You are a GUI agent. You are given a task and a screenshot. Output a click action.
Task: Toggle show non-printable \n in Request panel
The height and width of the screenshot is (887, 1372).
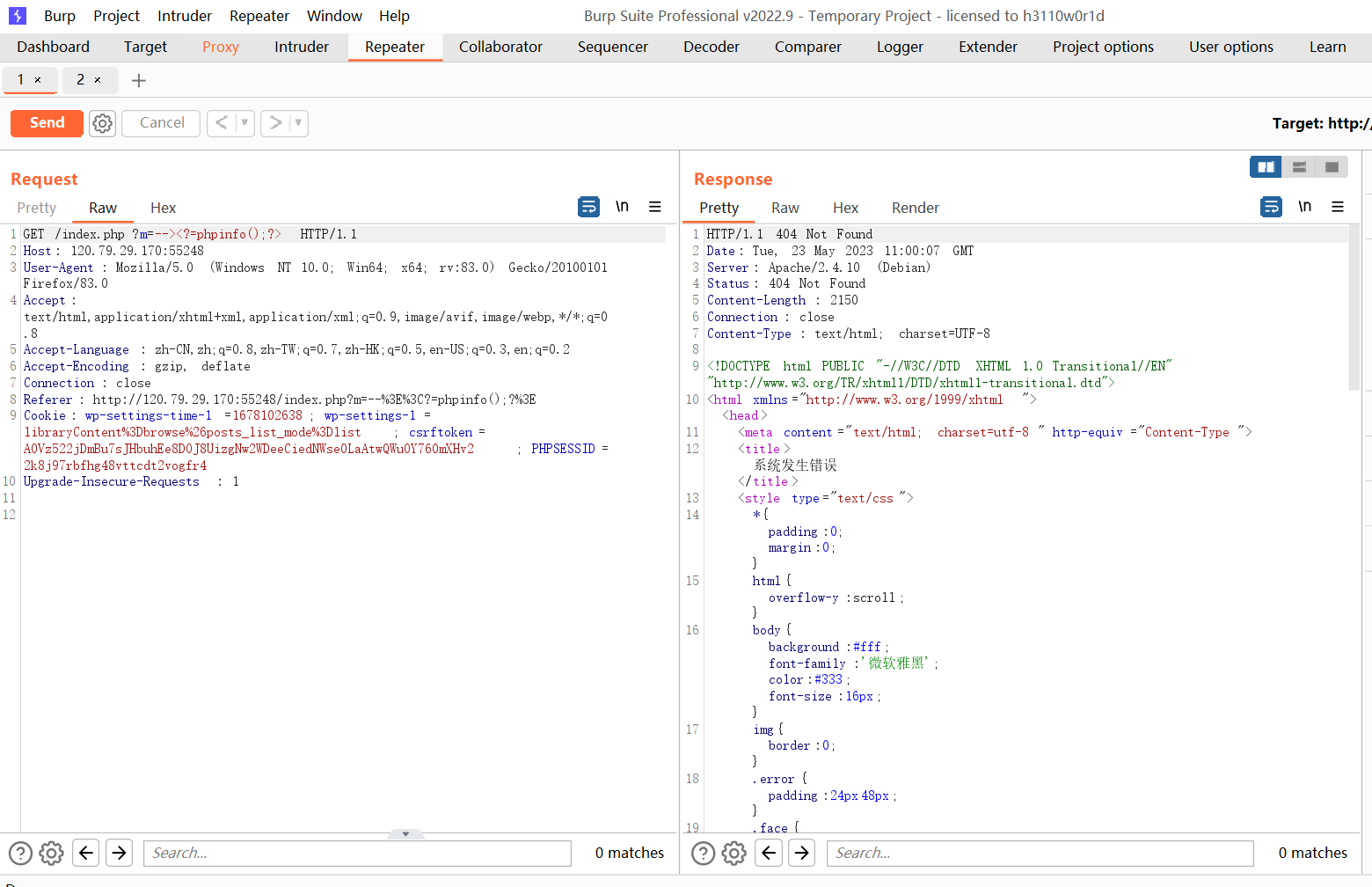[x=622, y=206]
